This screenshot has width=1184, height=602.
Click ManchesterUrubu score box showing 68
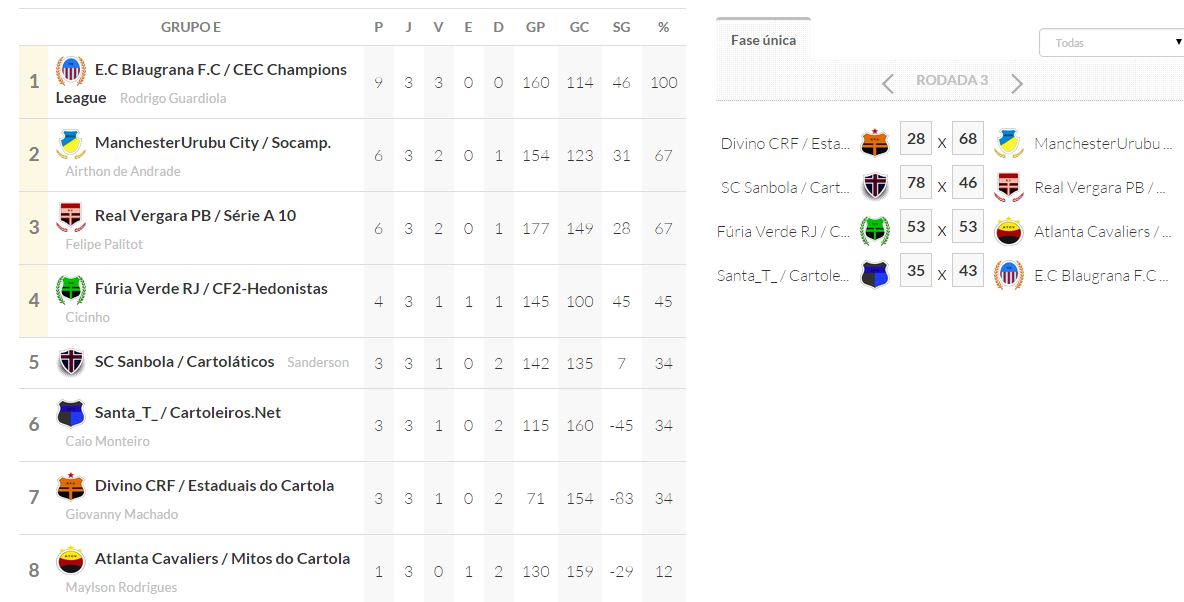pos(967,139)
